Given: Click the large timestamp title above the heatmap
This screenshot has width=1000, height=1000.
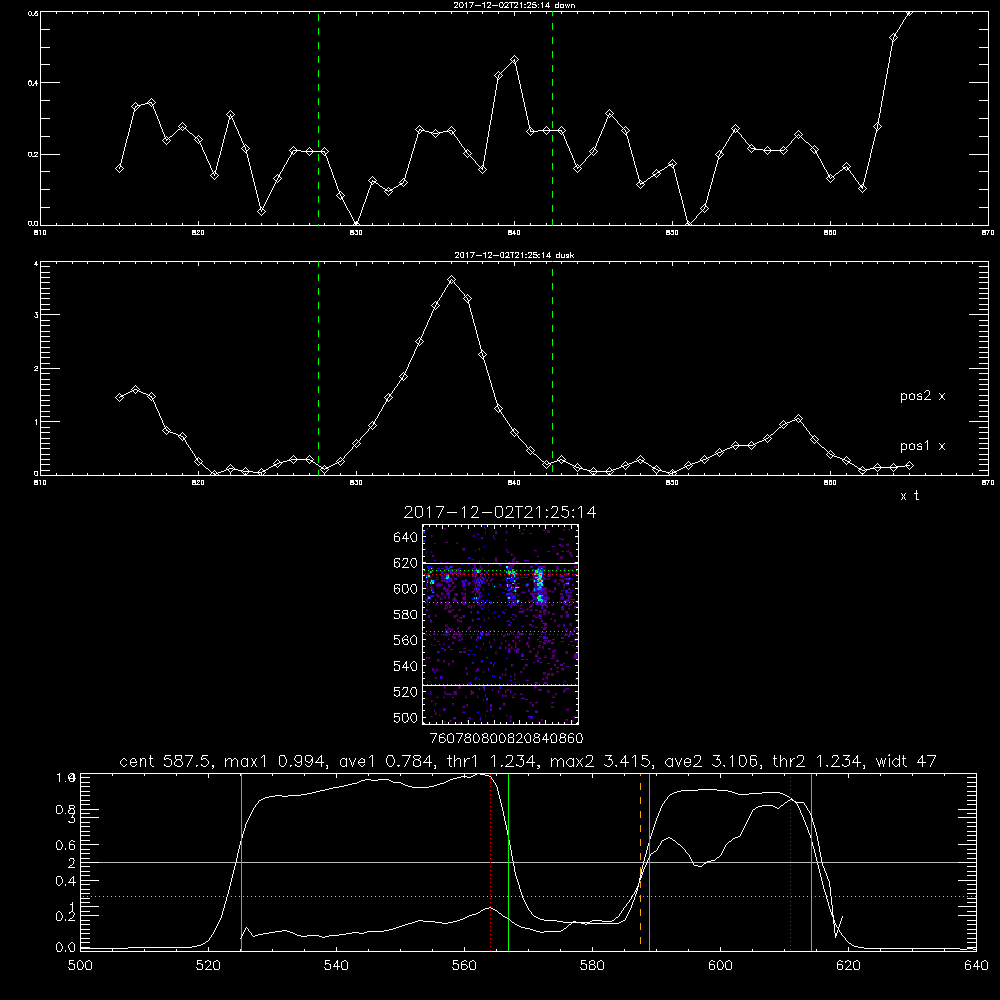Looking at the screenshot, I should 500,512.
